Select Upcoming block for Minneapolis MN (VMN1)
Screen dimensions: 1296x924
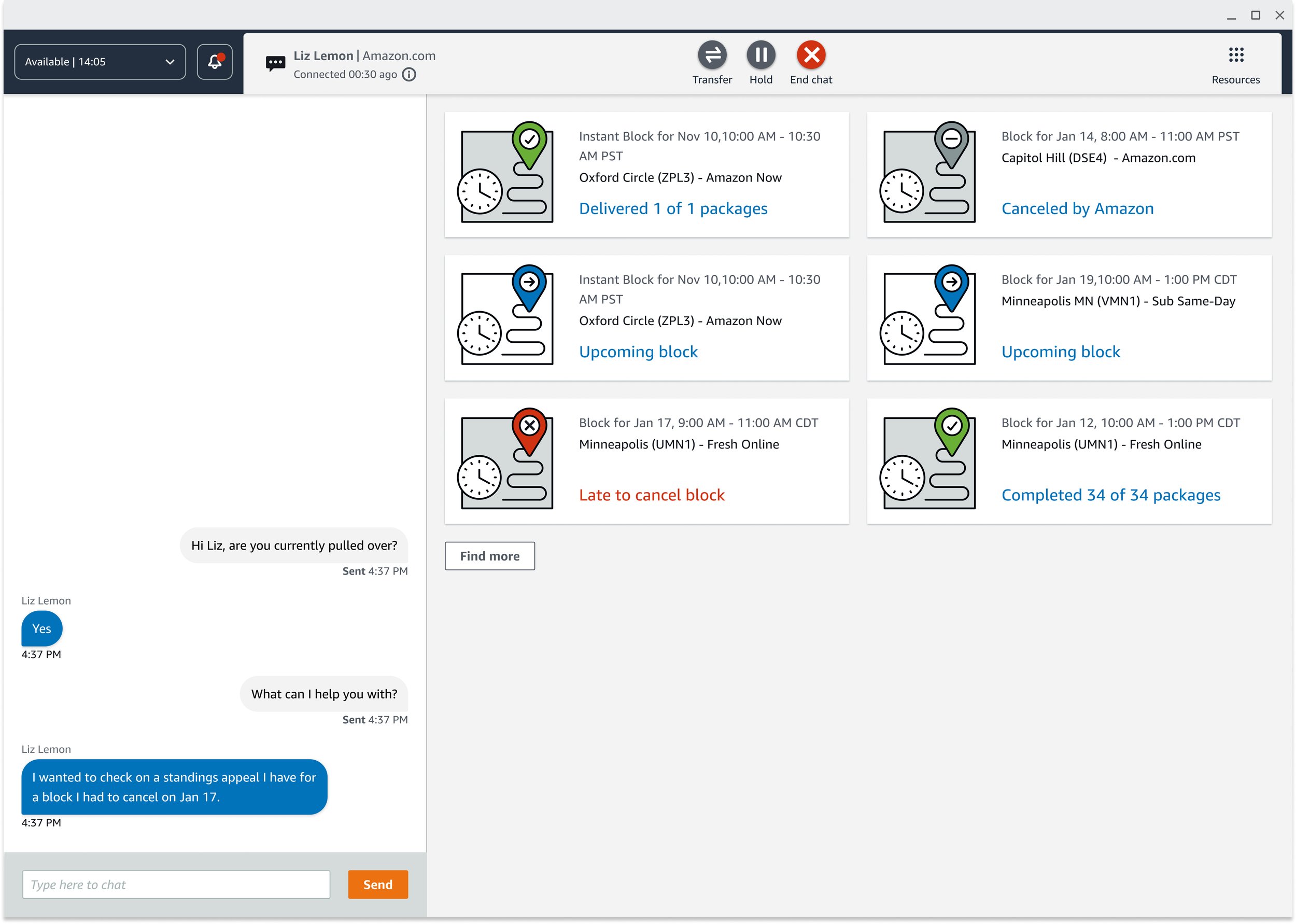(x=1060, y=352)
